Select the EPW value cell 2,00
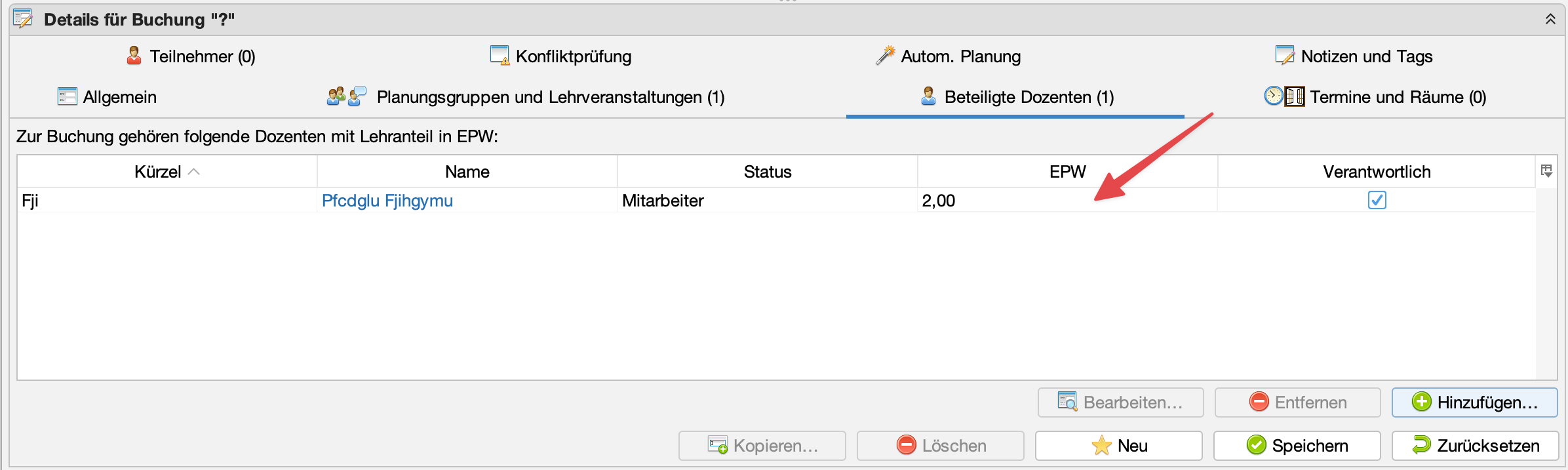This screenshot has height=470, width=1568. (938, 201)
